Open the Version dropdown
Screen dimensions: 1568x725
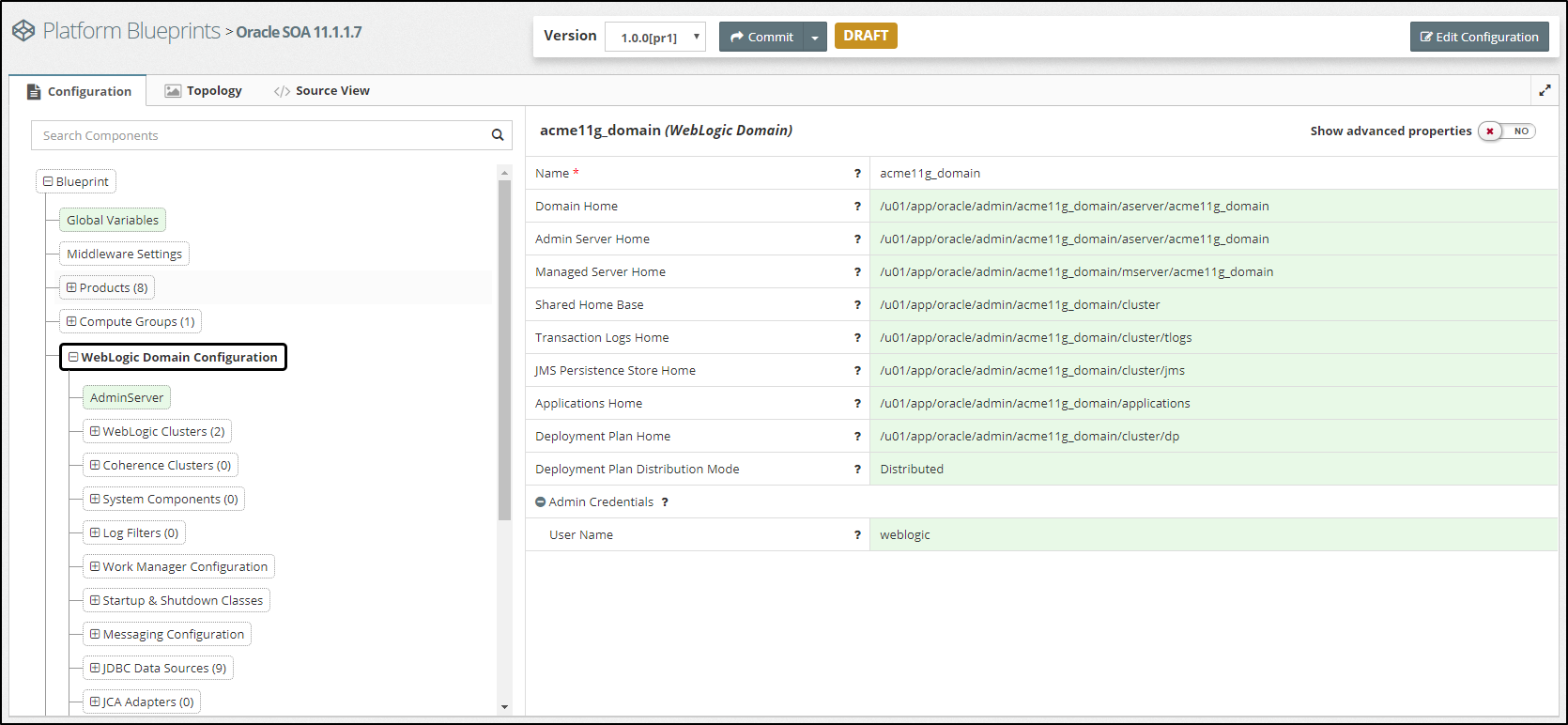(655, 38)
